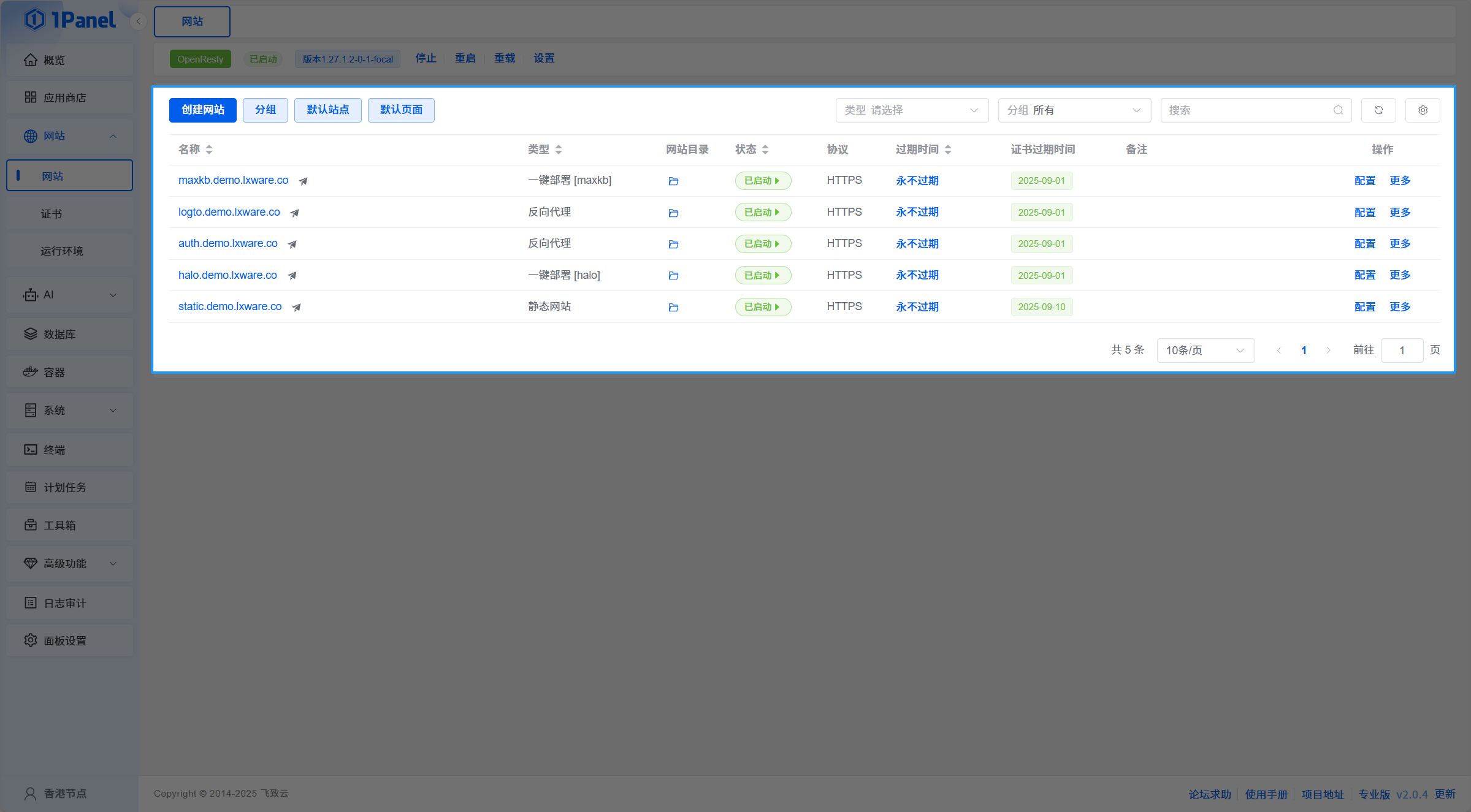Viewport: 1471px width, 812px height.
Task: Open the 分组 所有 filter dropdown
Action: (1074, 110)
